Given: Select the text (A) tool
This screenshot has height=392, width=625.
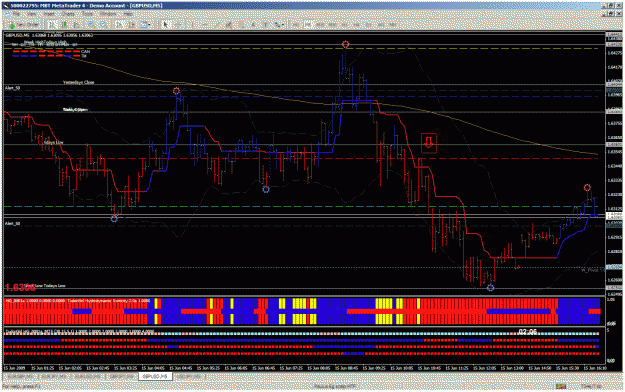Looking at the screenshot, I should click(x=254, y=25).
